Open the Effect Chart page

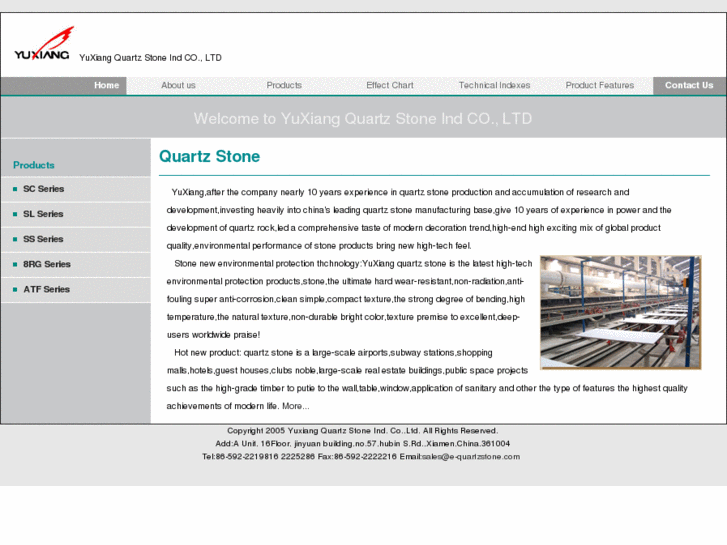tap(389, 85)
